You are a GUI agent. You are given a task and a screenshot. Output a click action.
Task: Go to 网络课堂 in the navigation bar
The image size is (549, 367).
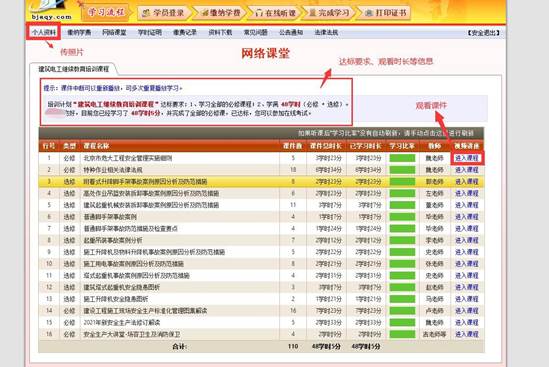pyautogui.click(x=114, y=33)
